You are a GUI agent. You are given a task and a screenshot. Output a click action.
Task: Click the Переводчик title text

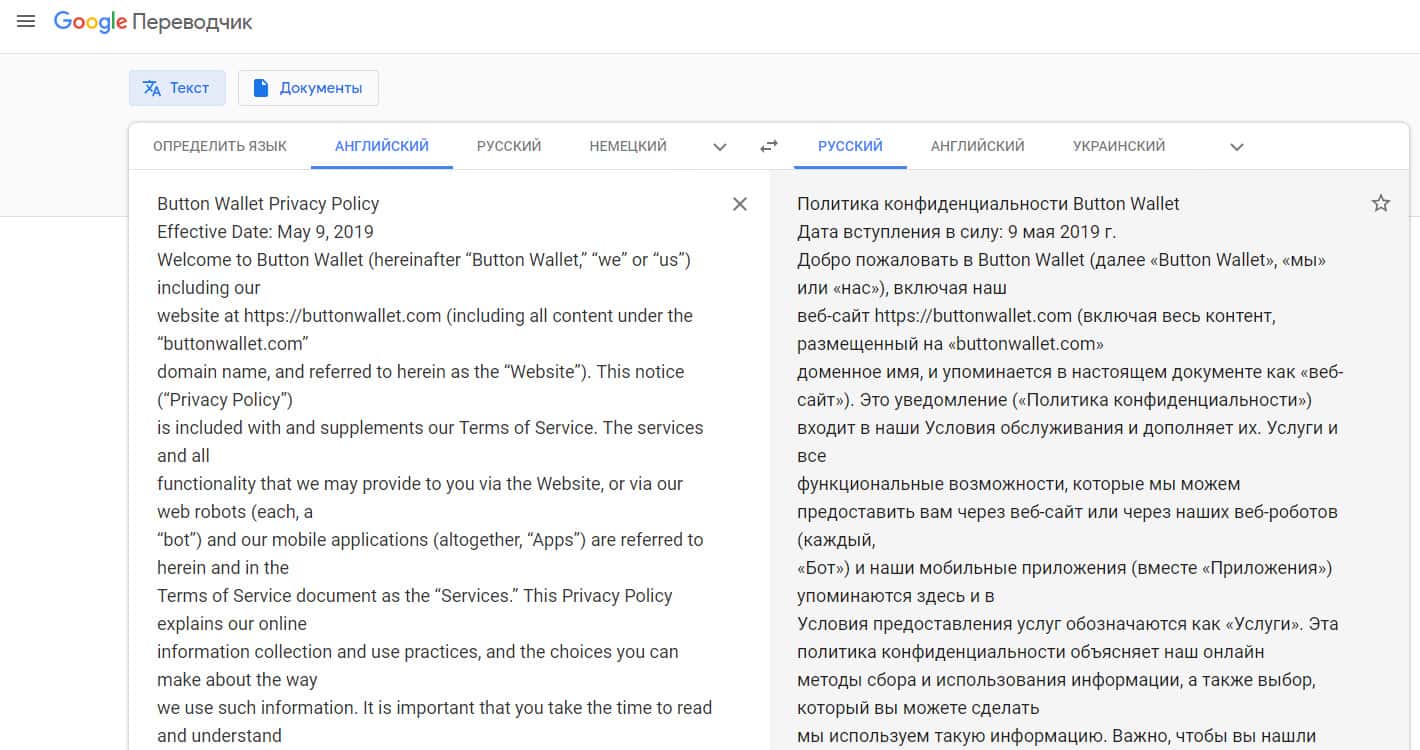(x=192, y=22)
